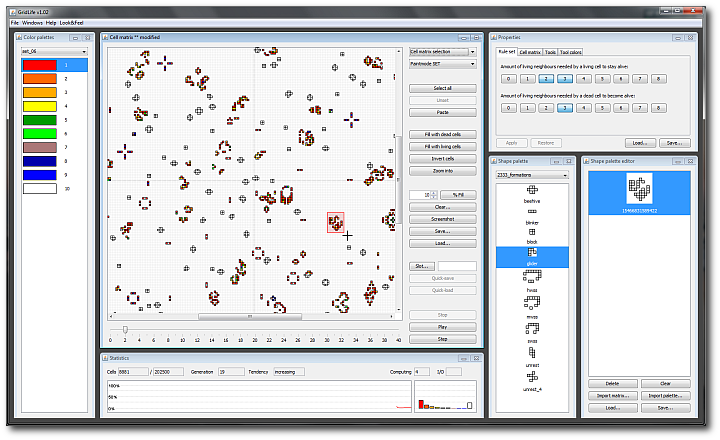Toggle stay-alive neighbour count 2
The image size is (720, 440).
point(544,78)
